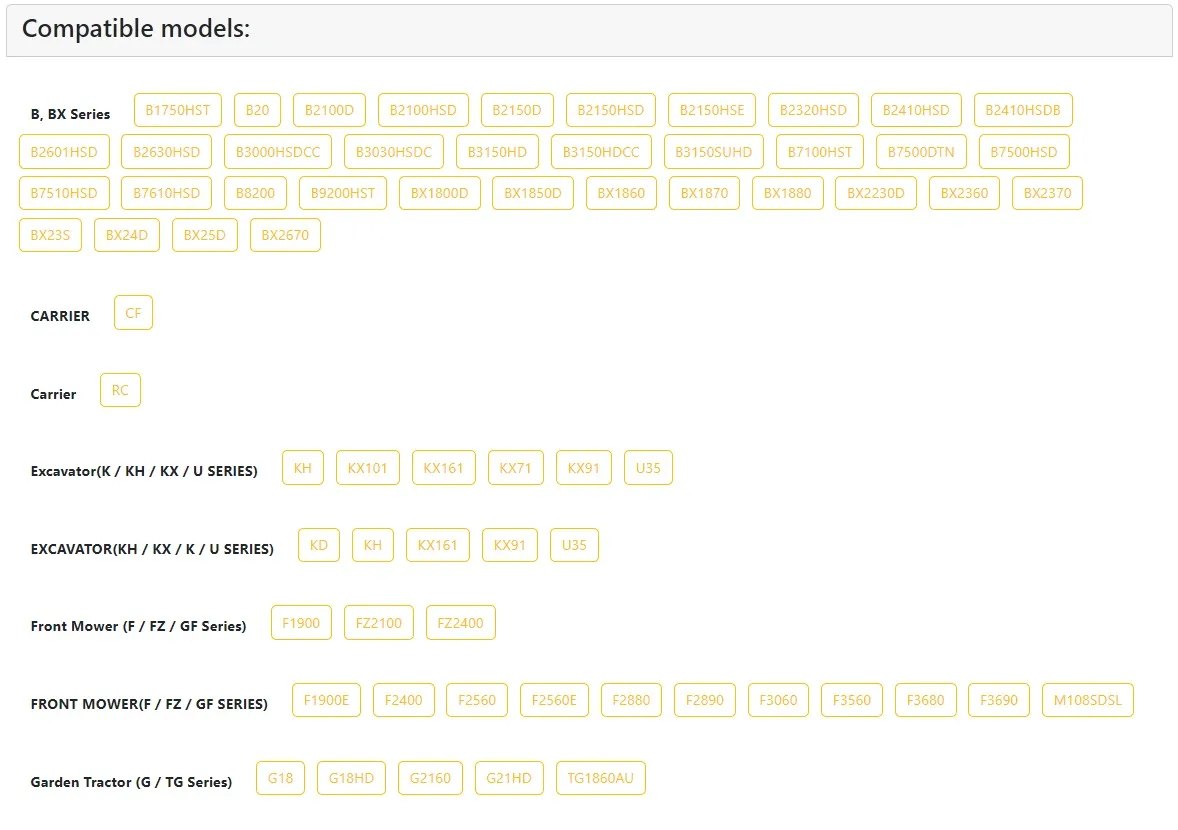Open the B2100D model link
The image size is (1178, 830).
pyautogui.click(x=329, y=110)
